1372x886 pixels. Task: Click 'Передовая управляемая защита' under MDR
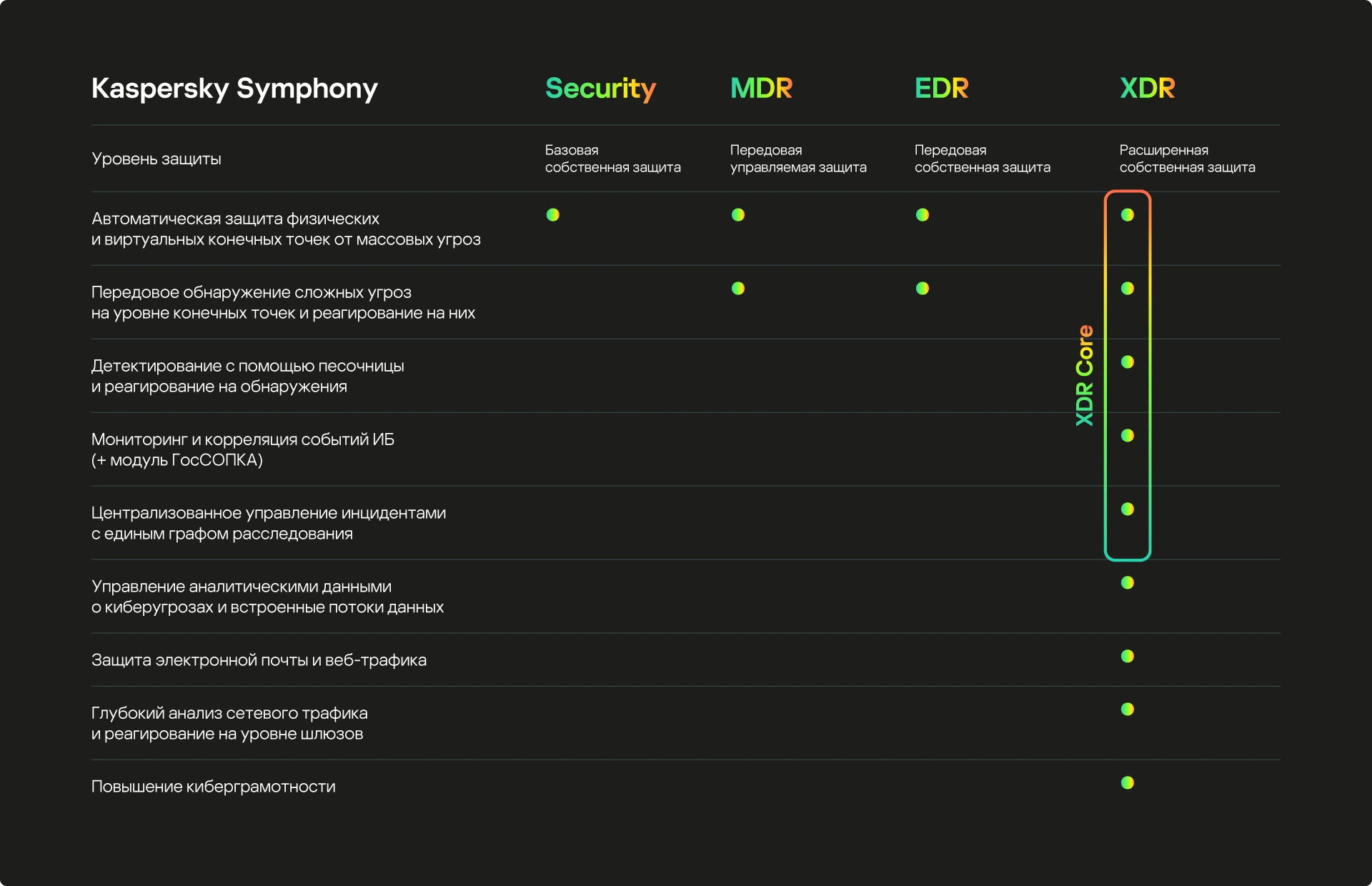click(798, 159)
